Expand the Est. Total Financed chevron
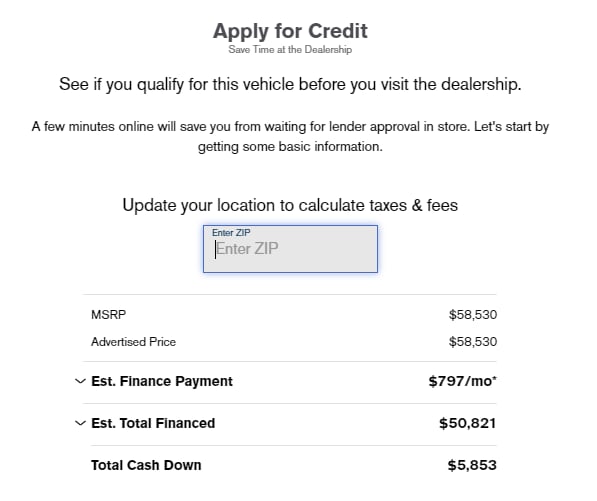The width and height of the screenshot is (597, 501). point(80,423)
